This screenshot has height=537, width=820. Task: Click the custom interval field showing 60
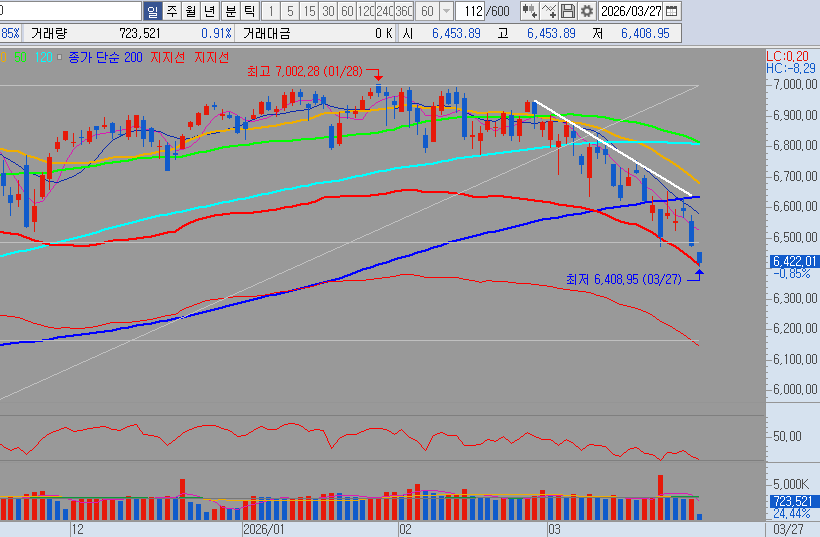pos(428,11)
